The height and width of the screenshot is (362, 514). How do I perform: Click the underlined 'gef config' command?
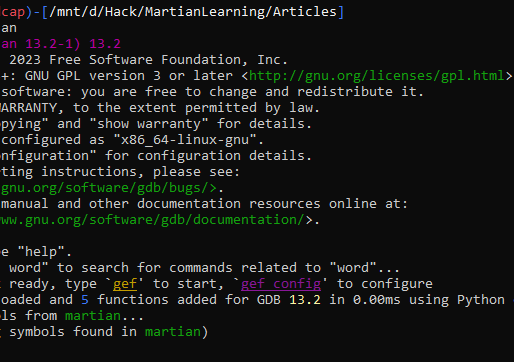[x=281, y=284]
